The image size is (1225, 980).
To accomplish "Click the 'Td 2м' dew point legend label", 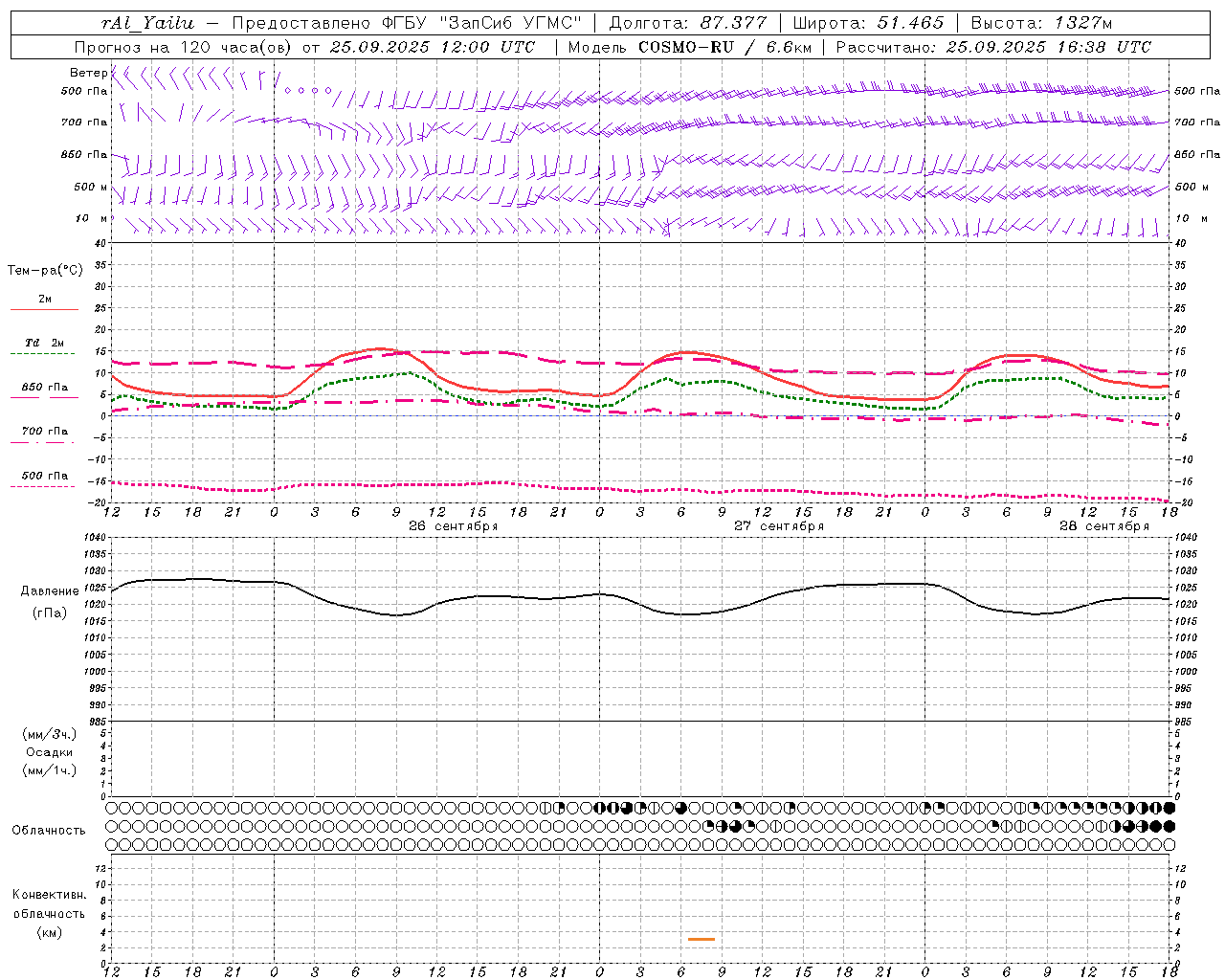I will pyautogui.click(x=45, y=343).
